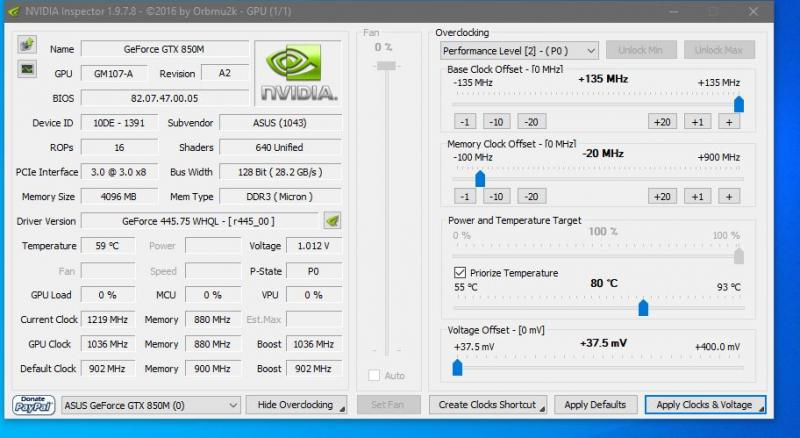Image resolution: width=800 pixels, height=438 pixels.
Task: Click the Device ID value 10DE - 1391
Action: click(x=119, y=123)
